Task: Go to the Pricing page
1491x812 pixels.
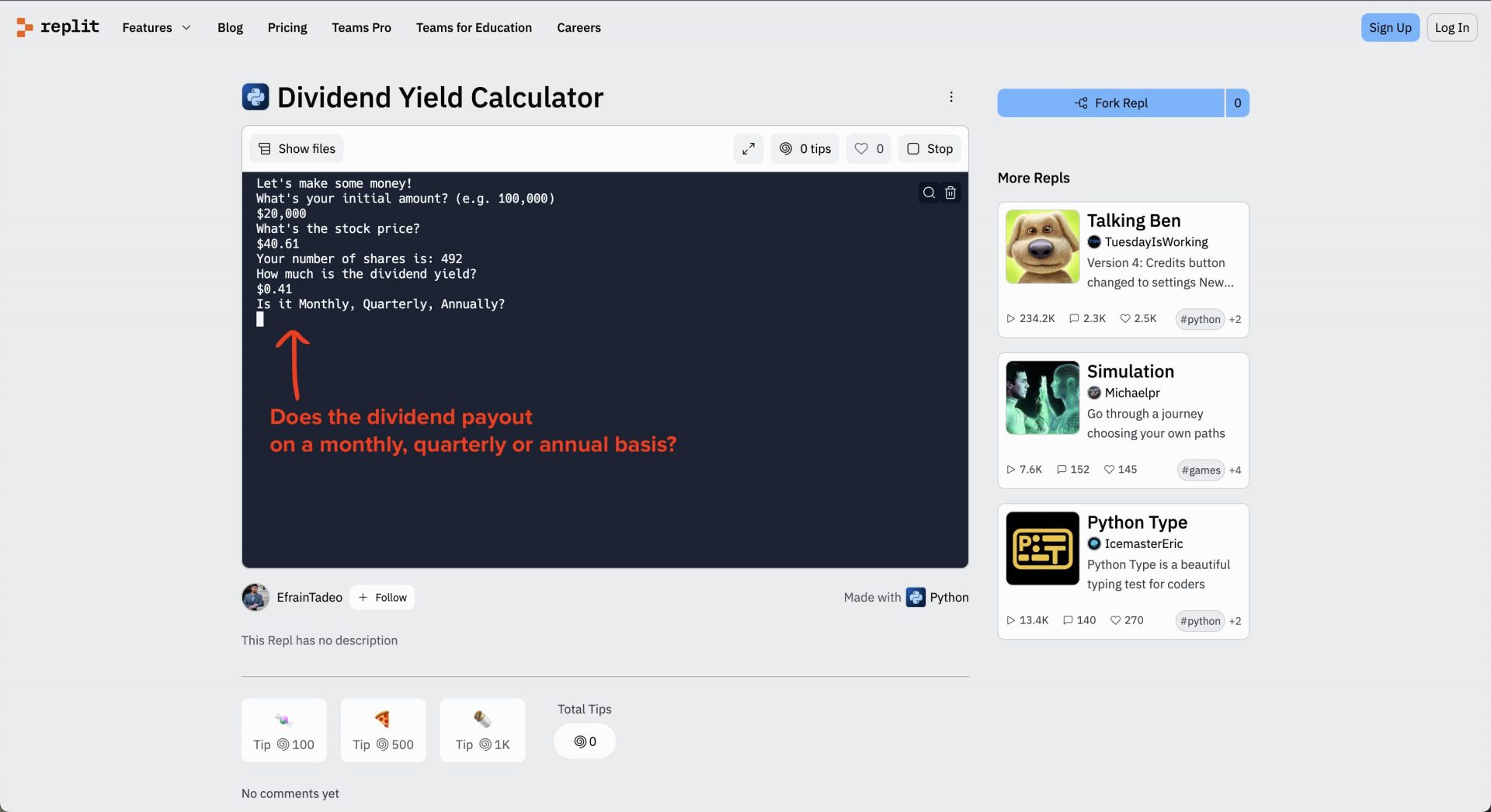Action: point(287,27)
